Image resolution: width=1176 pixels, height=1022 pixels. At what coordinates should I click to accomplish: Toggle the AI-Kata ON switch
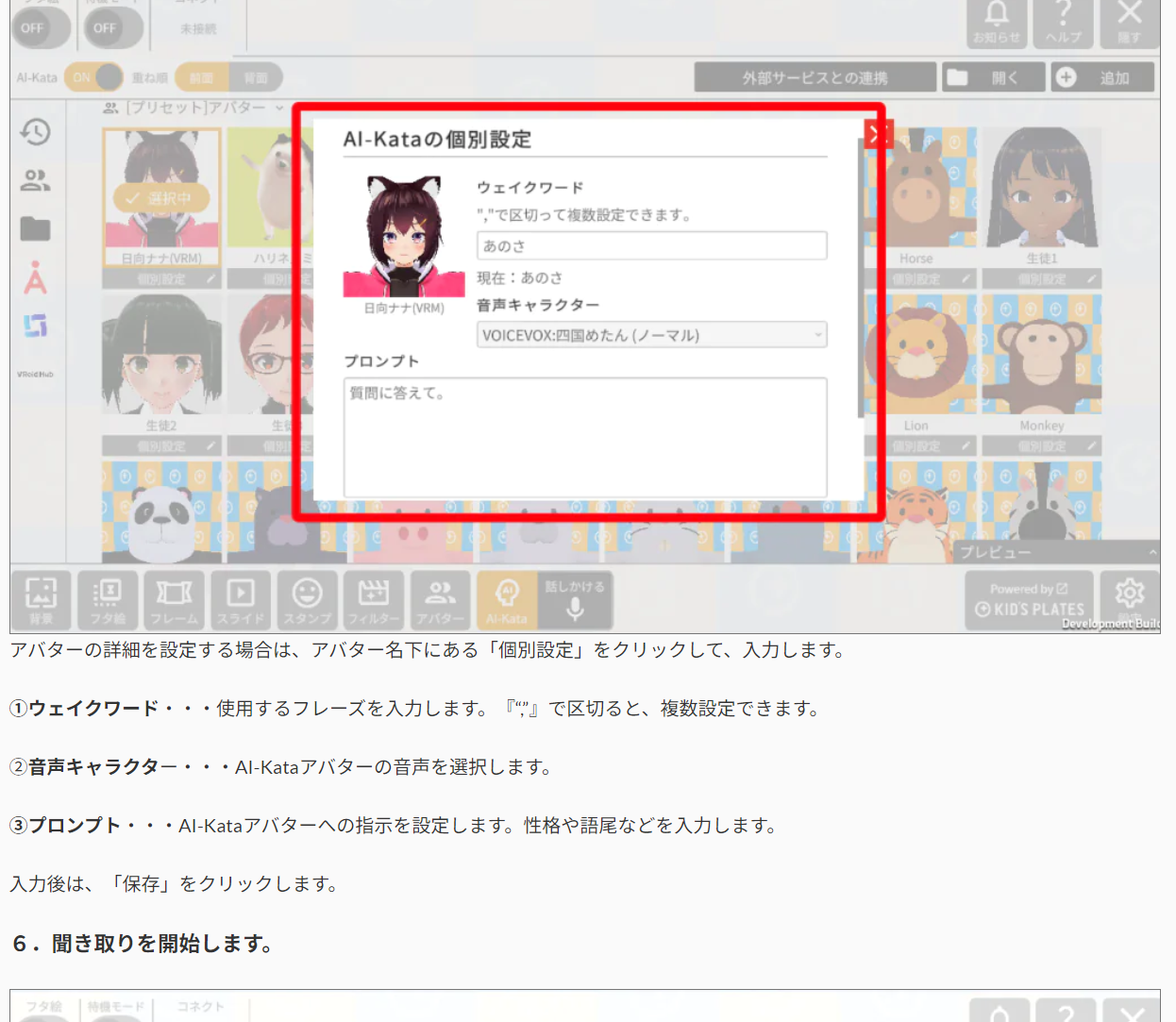coord(95,77)
